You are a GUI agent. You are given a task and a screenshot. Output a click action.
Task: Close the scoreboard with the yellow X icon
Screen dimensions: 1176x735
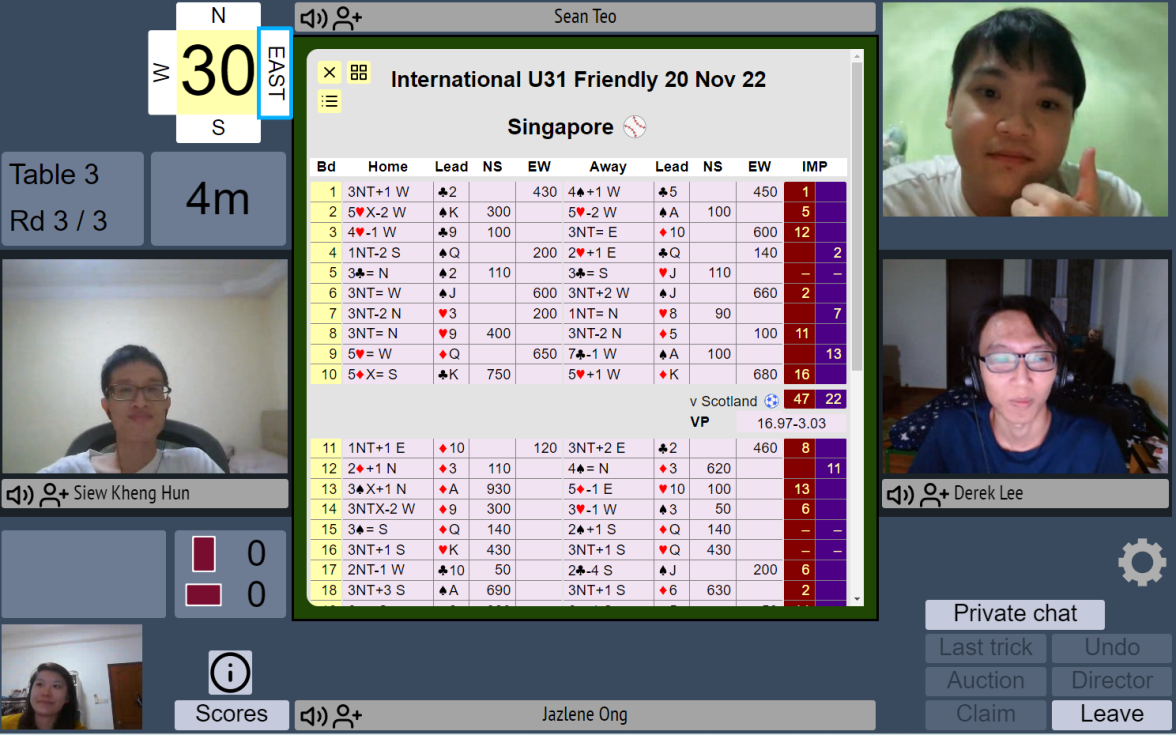[x=329, y=73]
